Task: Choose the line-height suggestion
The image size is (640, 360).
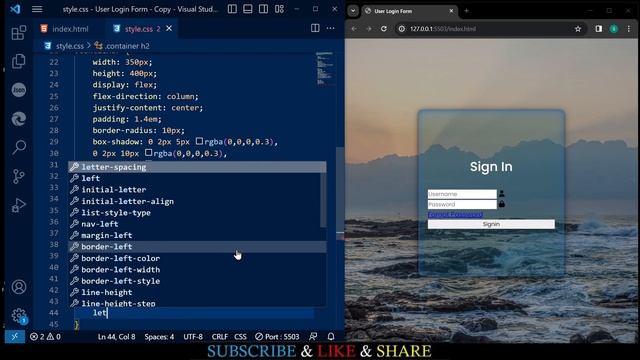Action: (x=194, y=292)
